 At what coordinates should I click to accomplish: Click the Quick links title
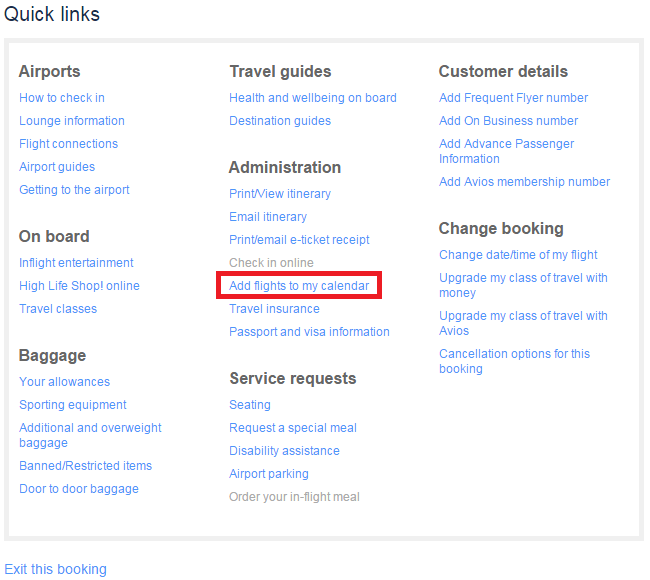(52, 14)
